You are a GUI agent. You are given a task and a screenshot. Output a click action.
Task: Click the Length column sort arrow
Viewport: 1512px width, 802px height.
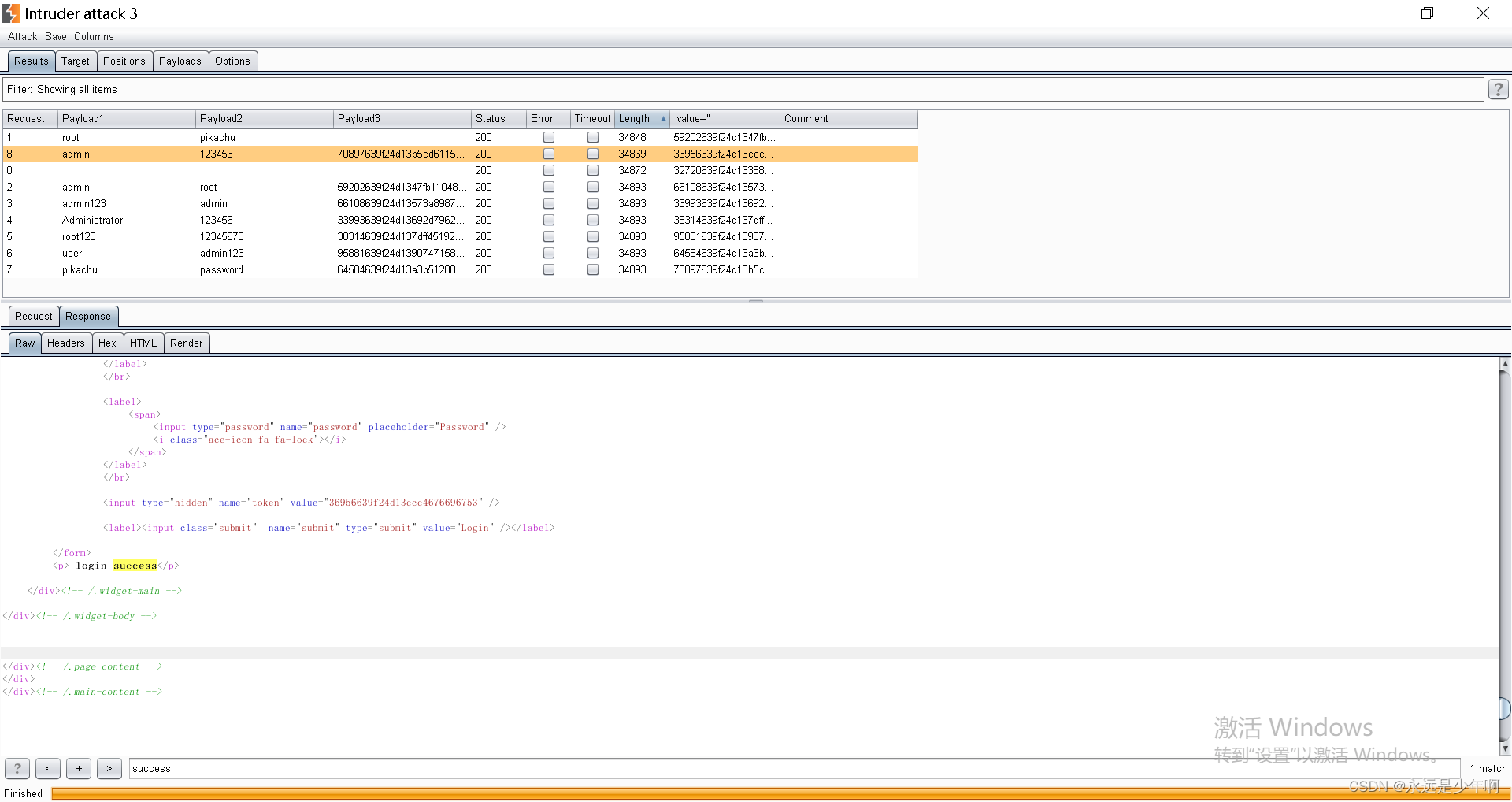click(x=663, y=119)
